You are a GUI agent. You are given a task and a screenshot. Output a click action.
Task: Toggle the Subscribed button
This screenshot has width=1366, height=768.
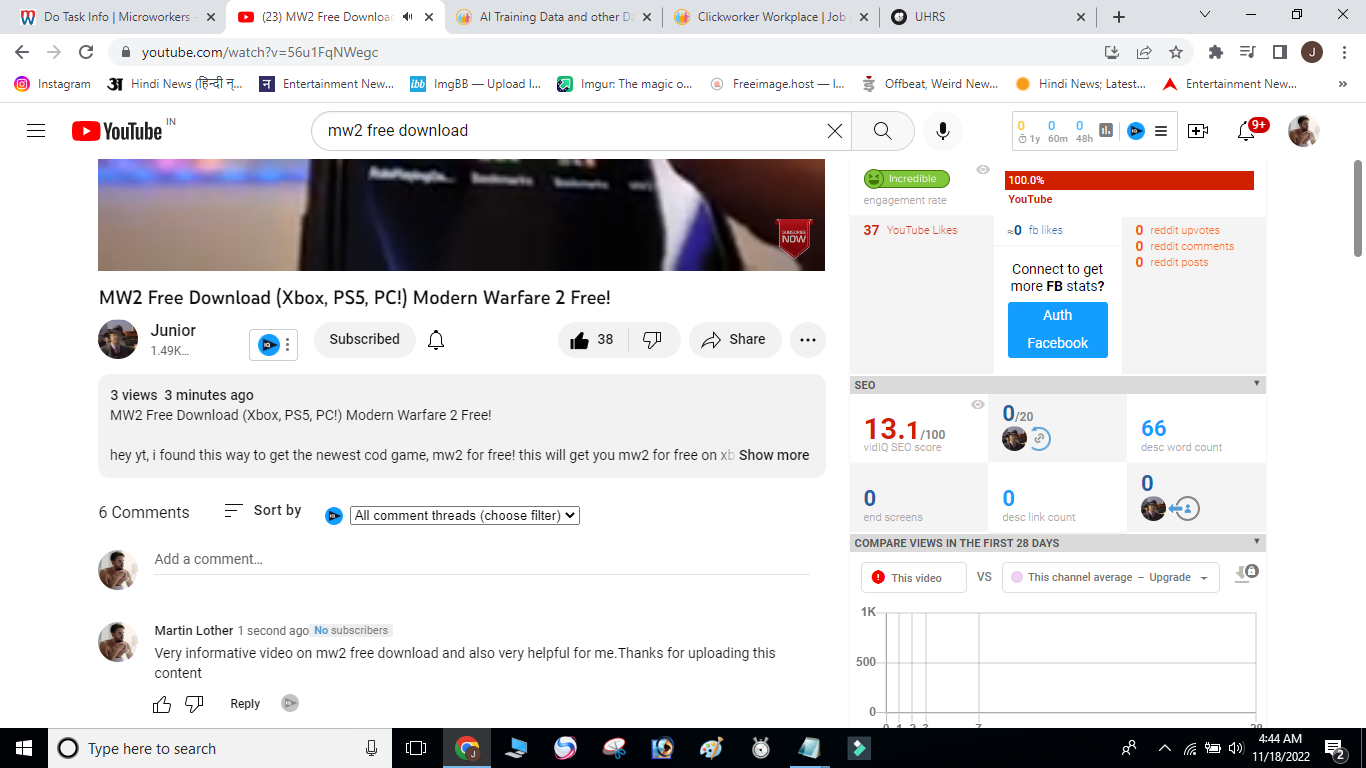[x=365, y=340]
